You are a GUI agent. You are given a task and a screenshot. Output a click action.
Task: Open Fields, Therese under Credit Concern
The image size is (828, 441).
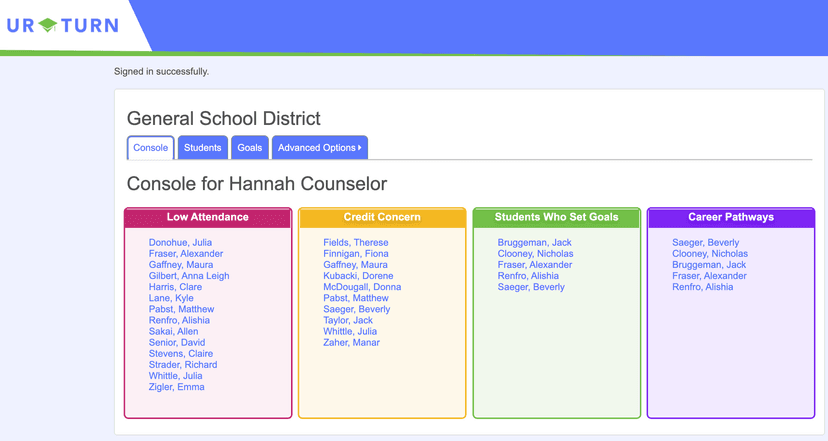point(355,243)
